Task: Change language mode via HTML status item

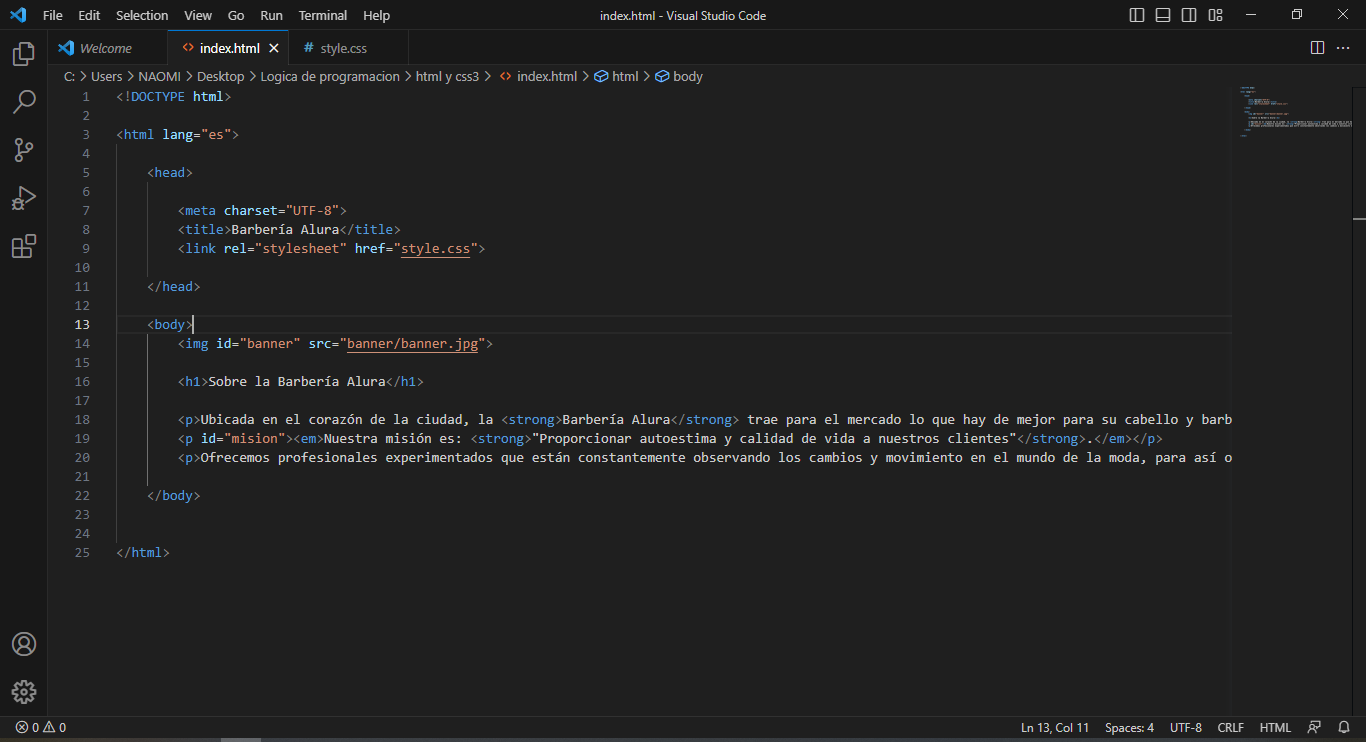Action: tap(1275, 728)
